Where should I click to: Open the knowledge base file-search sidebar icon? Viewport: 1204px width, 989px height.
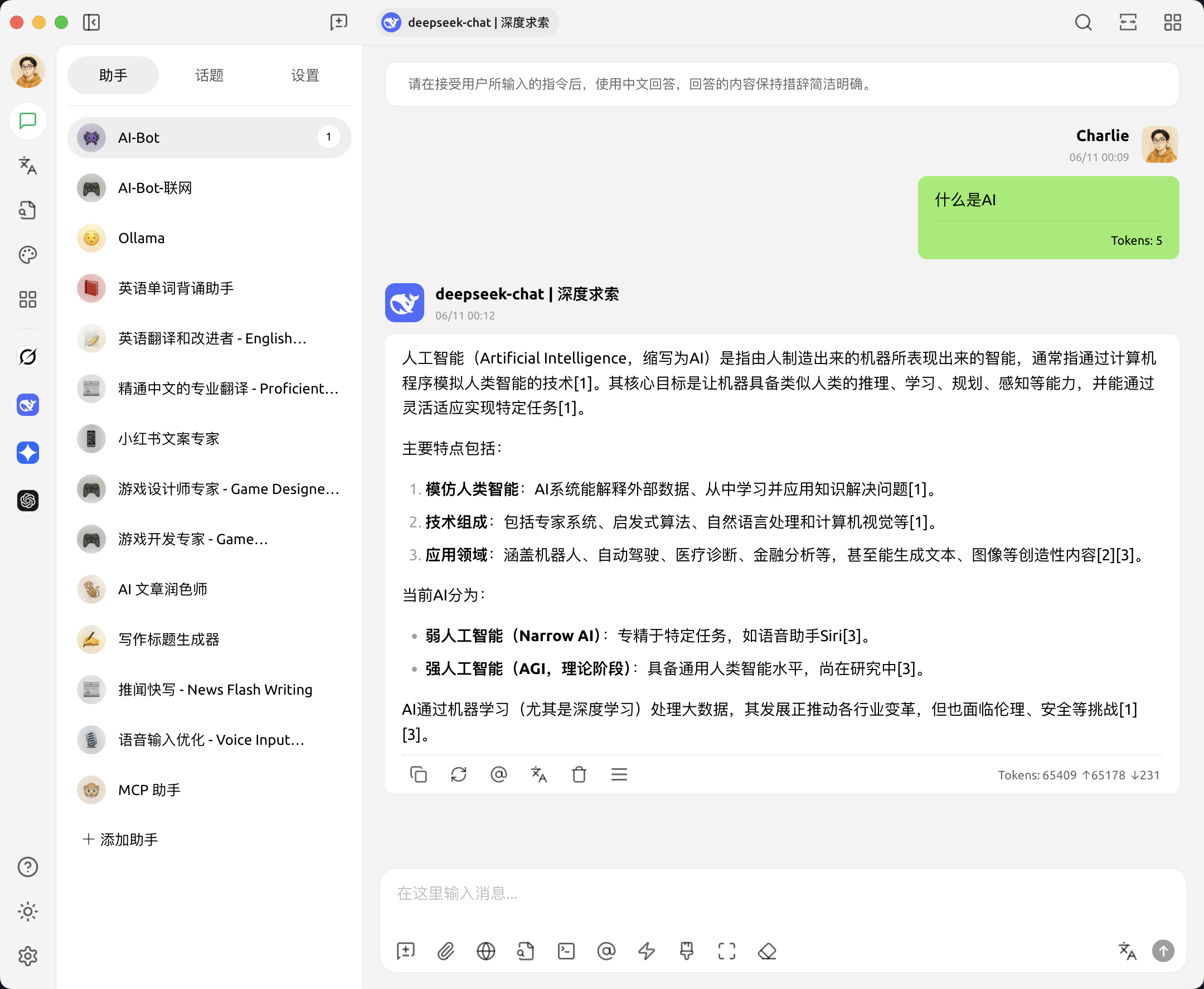(28, 210)
